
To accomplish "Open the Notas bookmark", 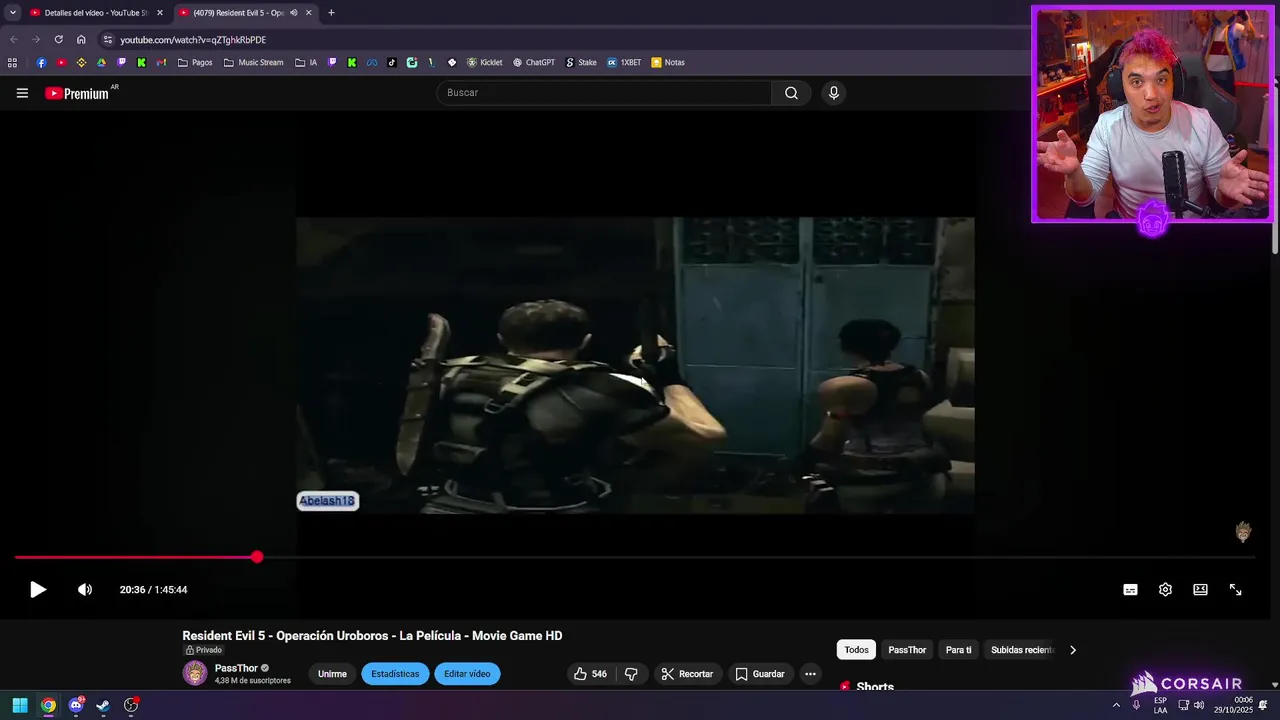I will pyautogui.click(x=668, y=62).
